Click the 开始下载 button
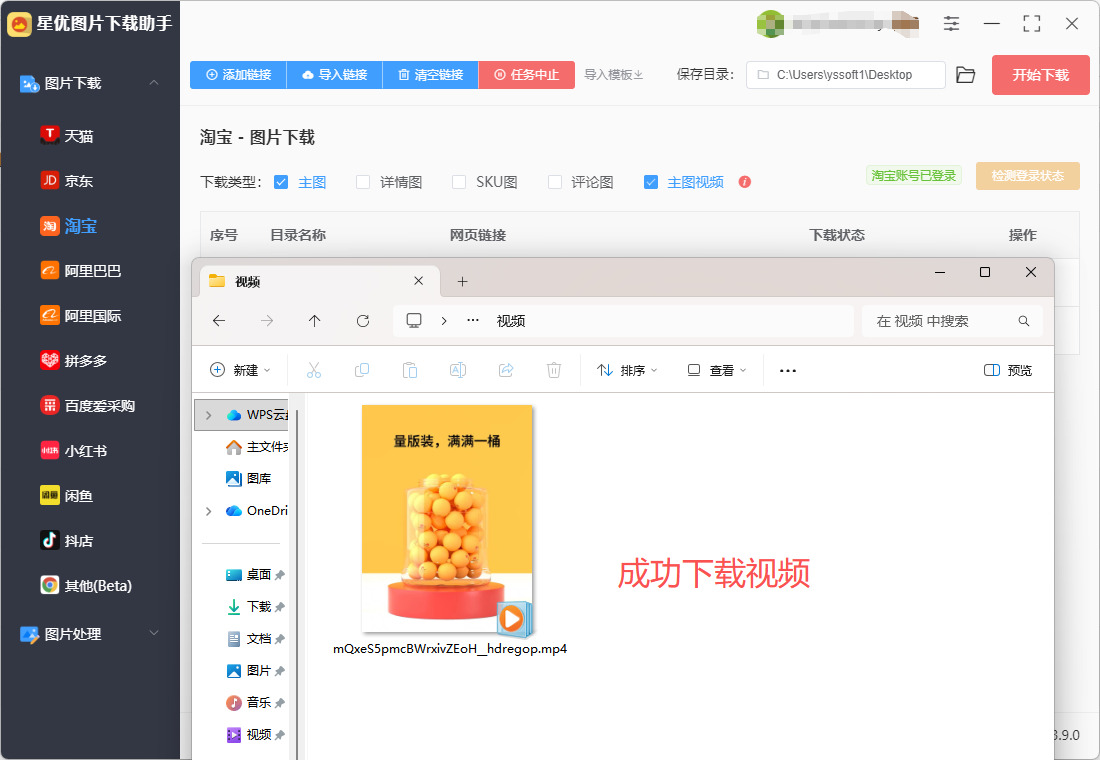Screen dimensions: 1100x760 (1040, 75)
